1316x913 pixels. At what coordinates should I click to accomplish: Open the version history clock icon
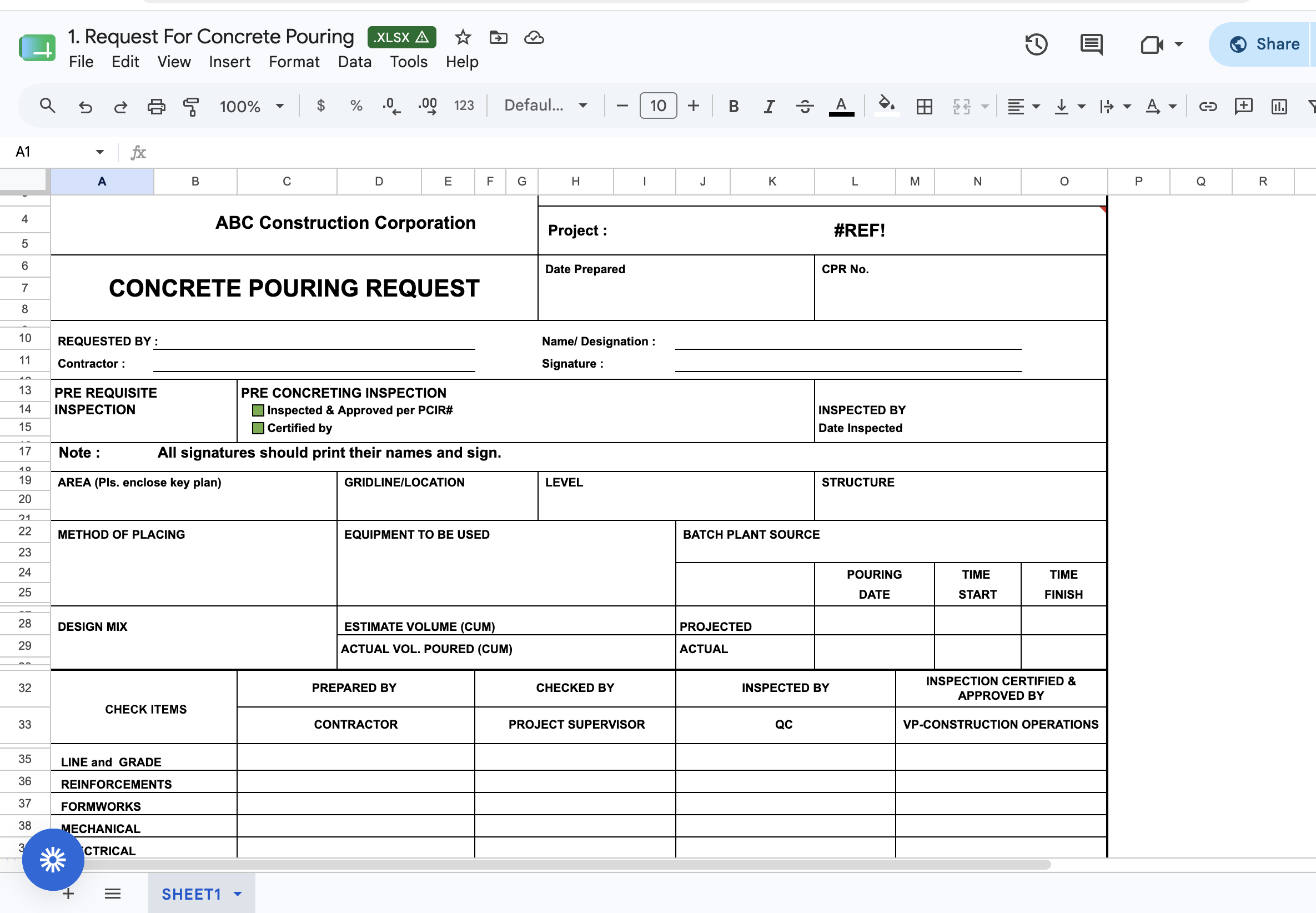click(1036, 44)
